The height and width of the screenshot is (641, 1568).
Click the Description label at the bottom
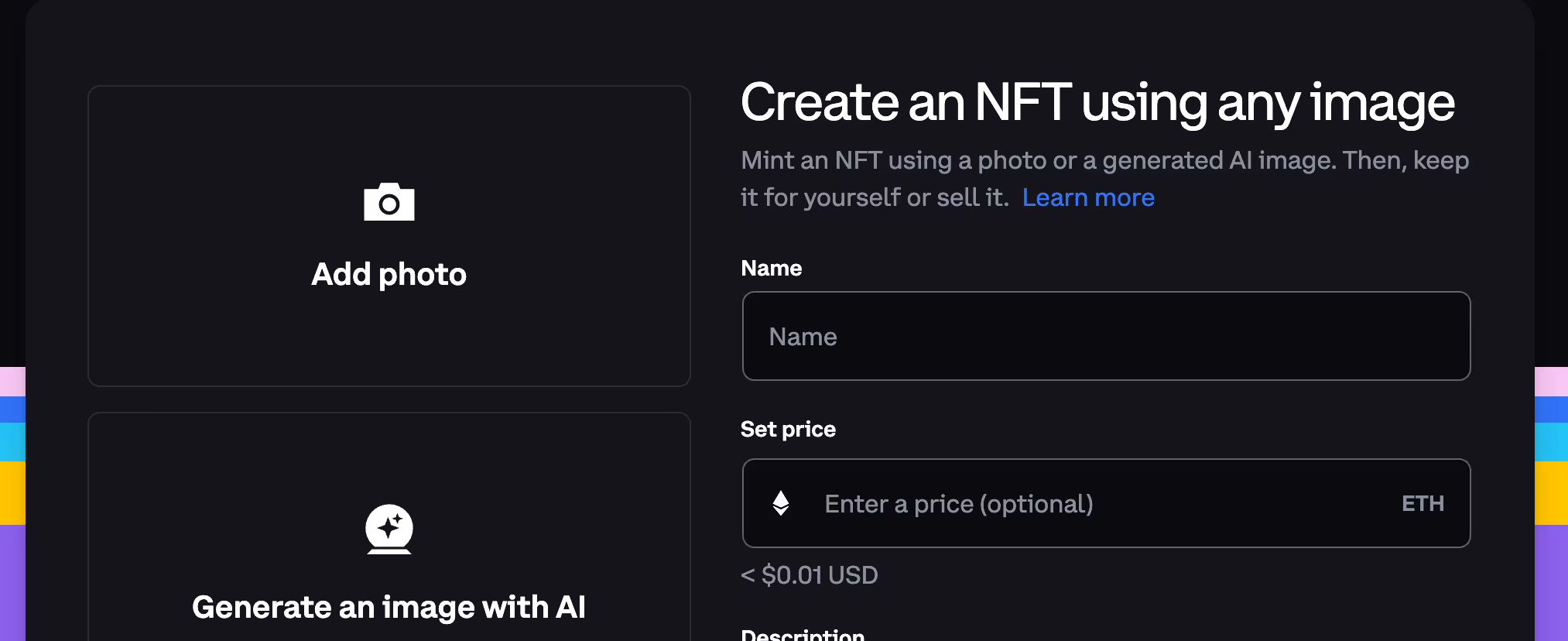803,635
